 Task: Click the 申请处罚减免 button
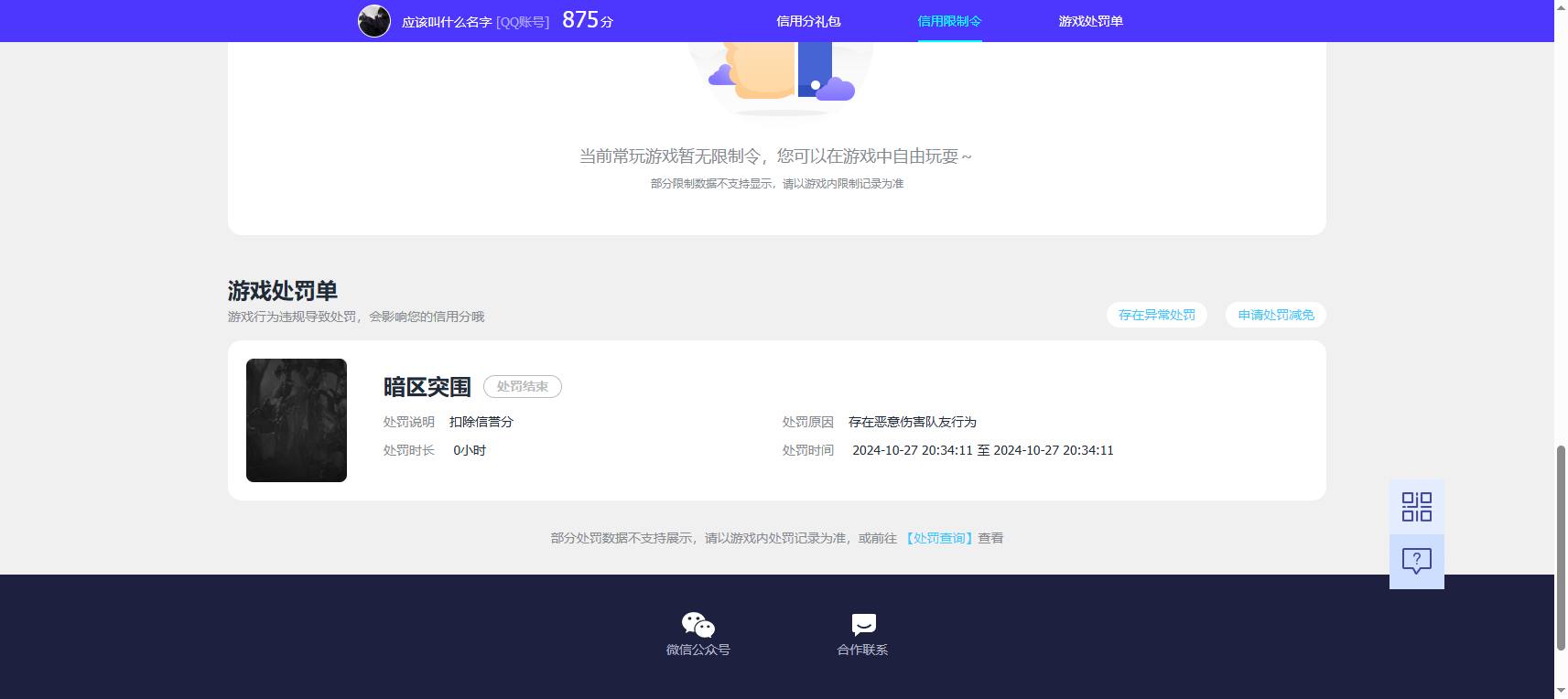click(x=1276, y=315)
